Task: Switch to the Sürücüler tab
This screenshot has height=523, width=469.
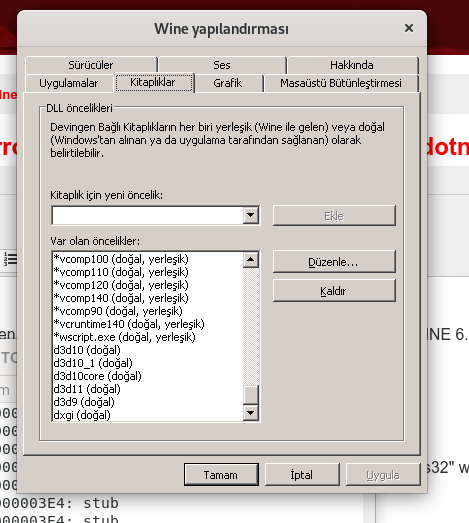Action: [91, 65]
